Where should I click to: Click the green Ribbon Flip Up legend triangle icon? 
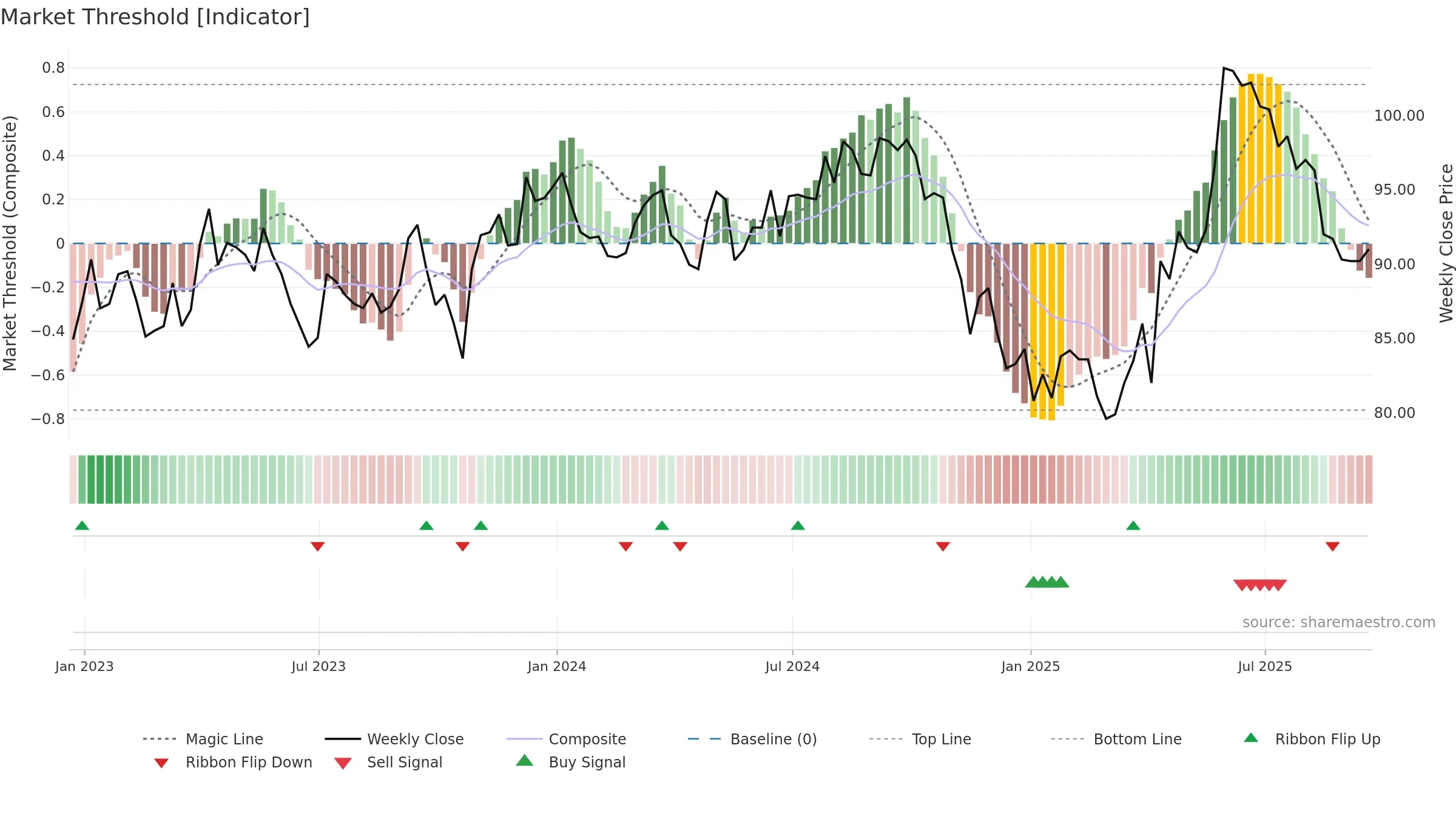coord(1251,738)
